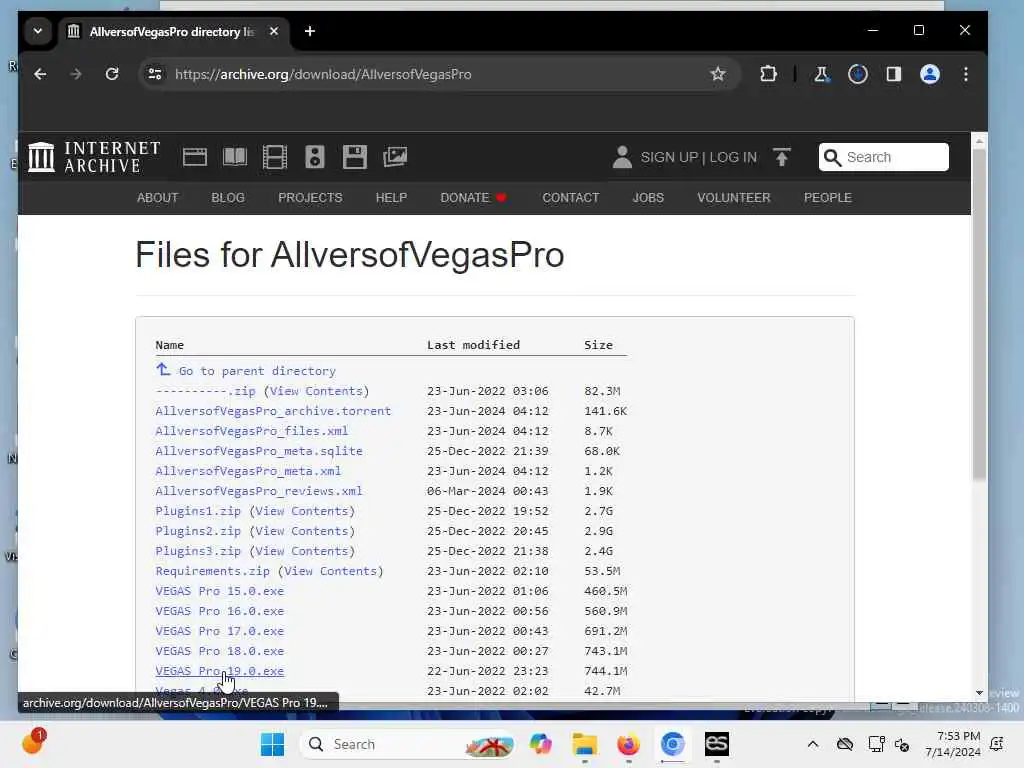Download VEGAS Pro 19.0.exe

[219, 671]
